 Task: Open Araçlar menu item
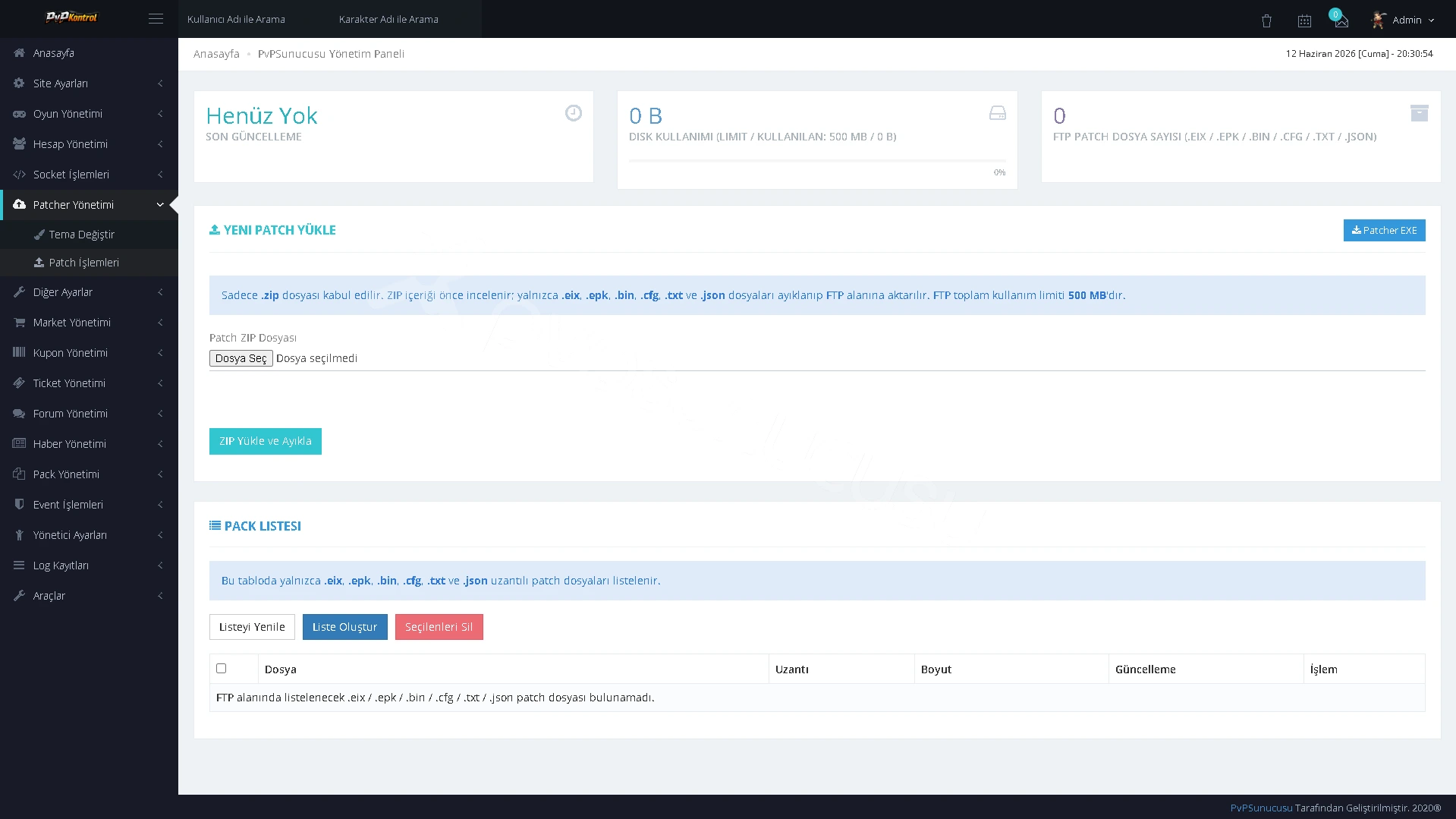[89, 596]
